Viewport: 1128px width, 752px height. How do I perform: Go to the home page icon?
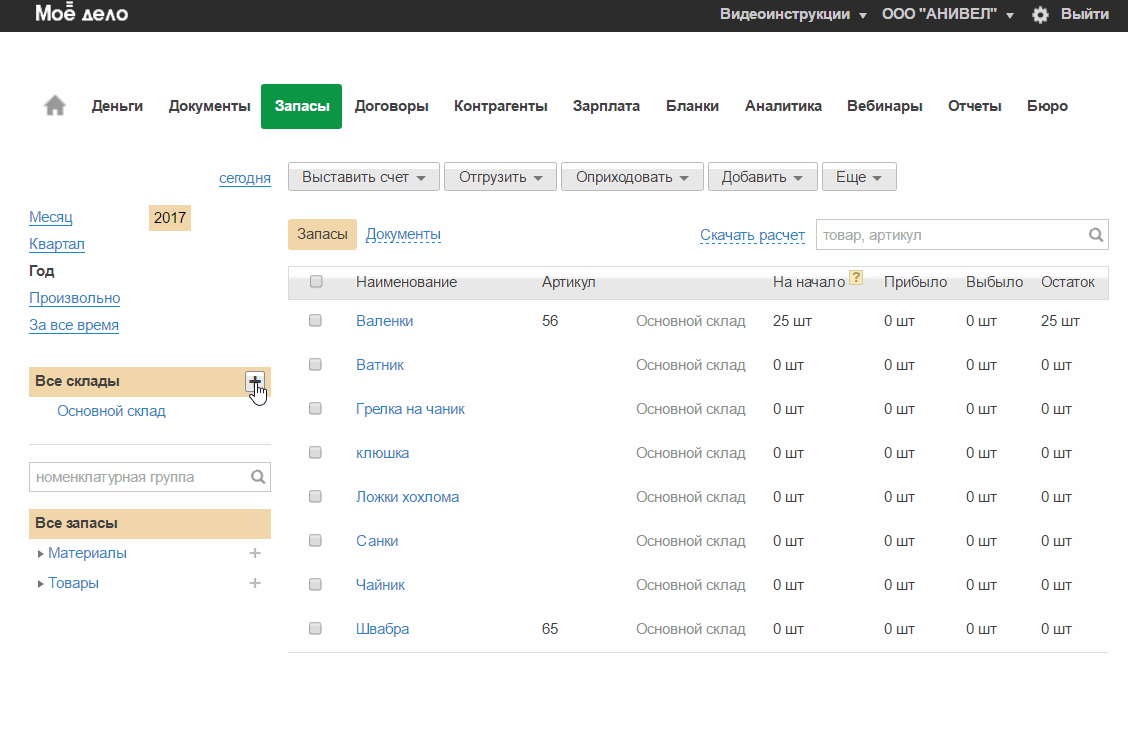click(55, 106)
